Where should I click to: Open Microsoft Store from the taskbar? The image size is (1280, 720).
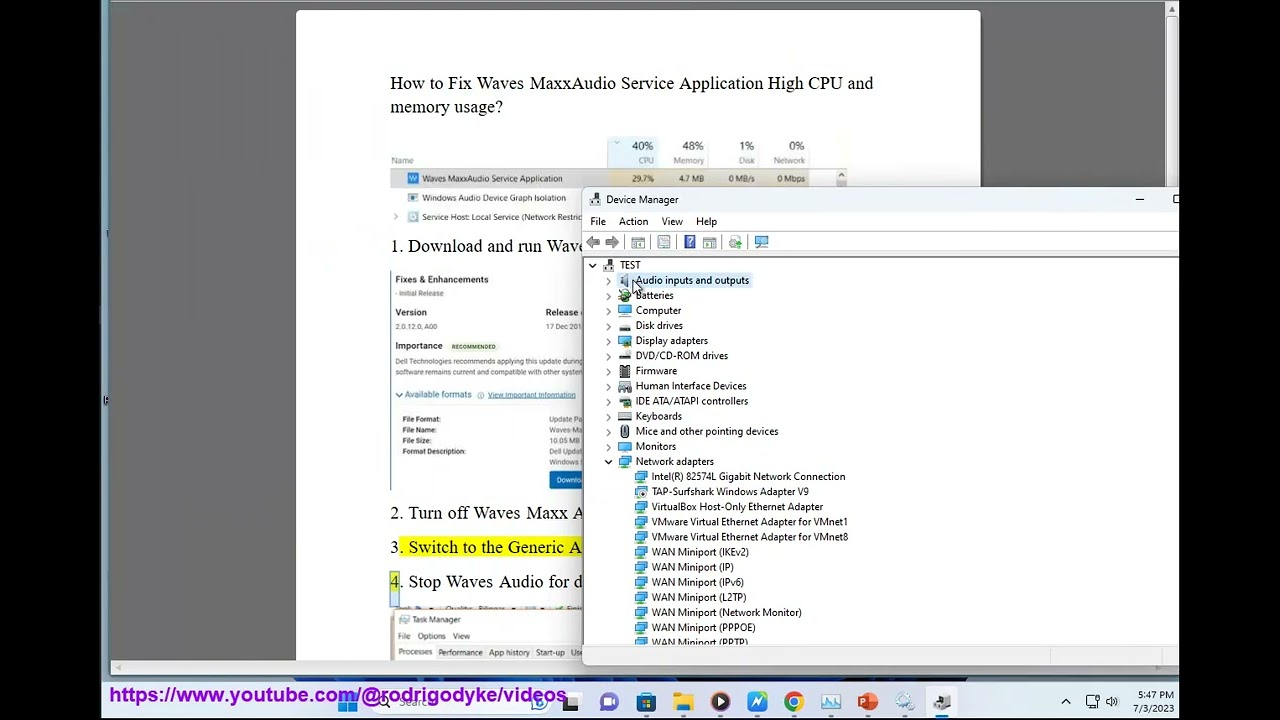[646, 702]
